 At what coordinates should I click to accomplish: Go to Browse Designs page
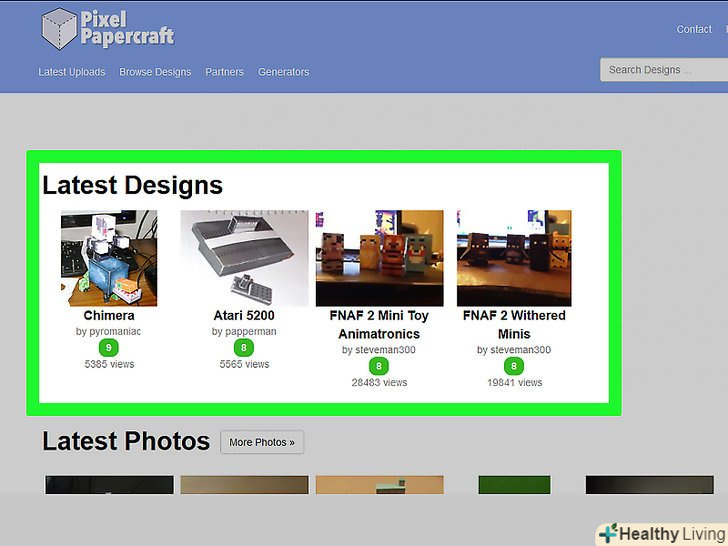coord(155,72)
